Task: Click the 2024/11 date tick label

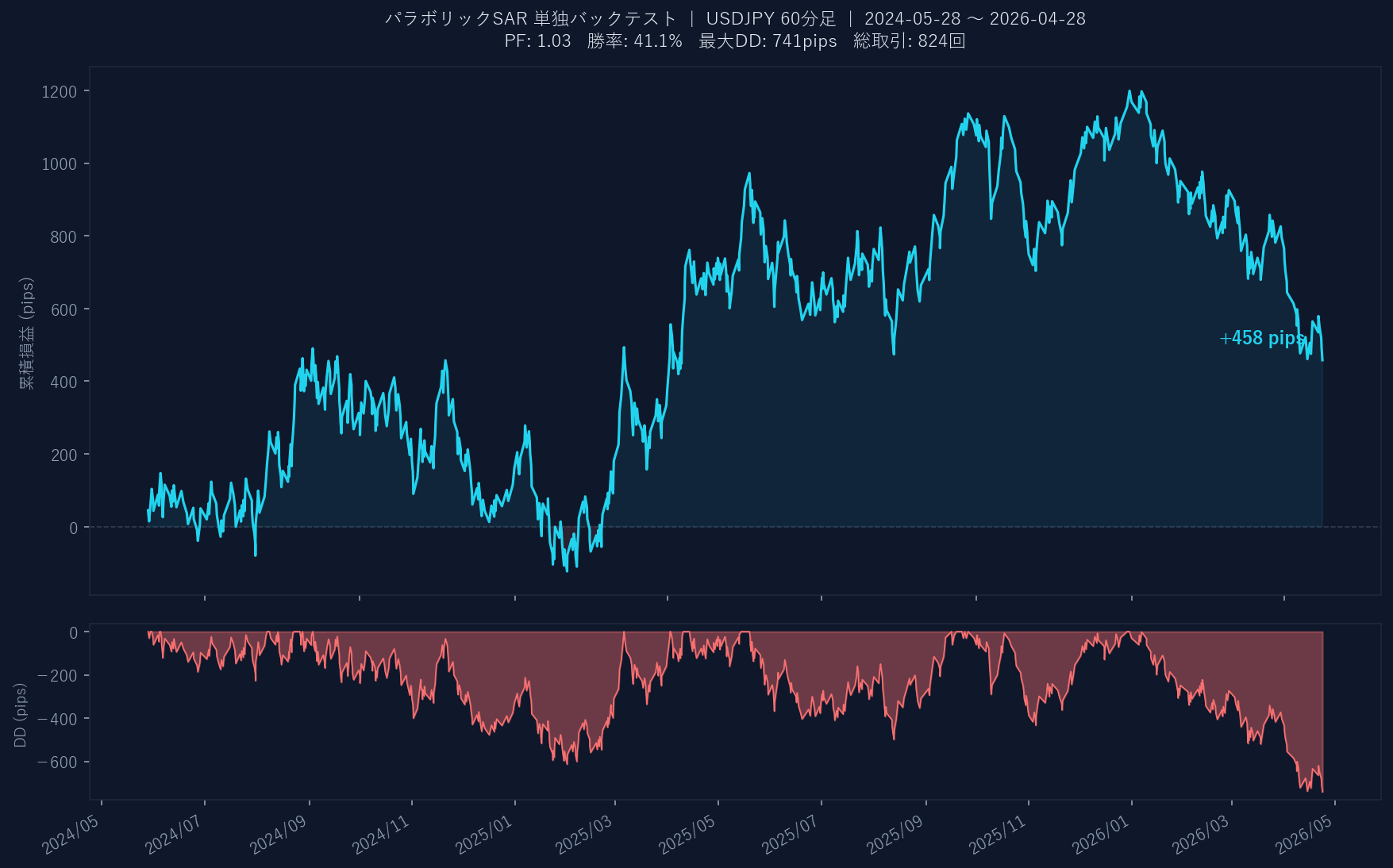Action: pos(382,835)
